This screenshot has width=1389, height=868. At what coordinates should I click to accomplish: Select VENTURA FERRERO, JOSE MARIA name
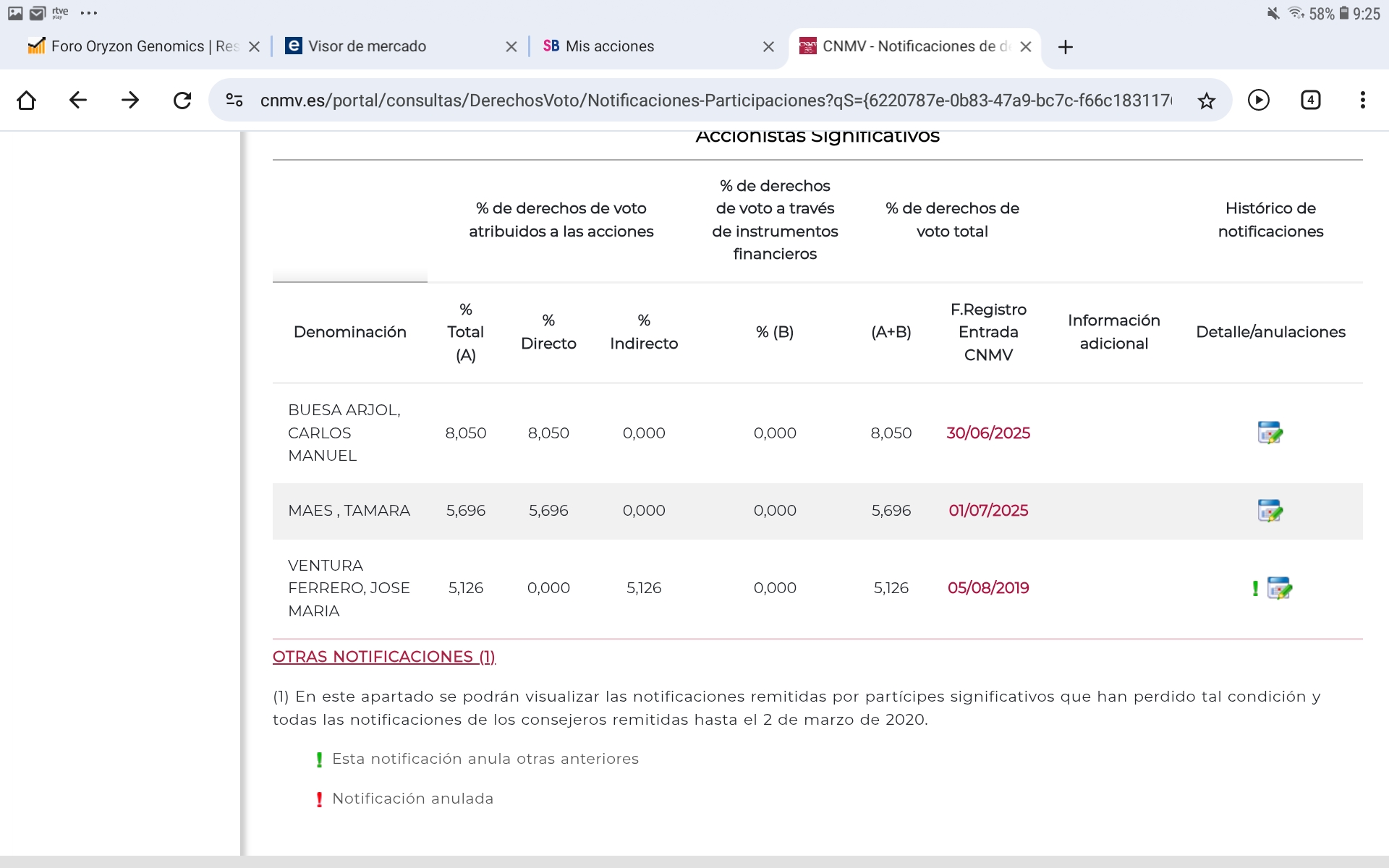click(x=349, y=588)
